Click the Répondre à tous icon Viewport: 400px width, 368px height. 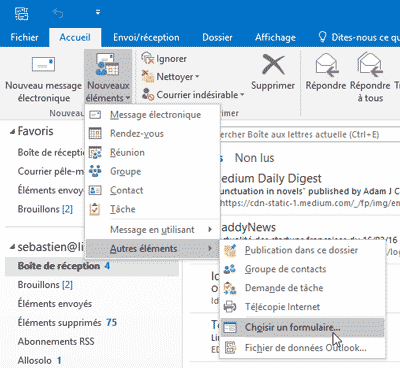pos(370,64)
